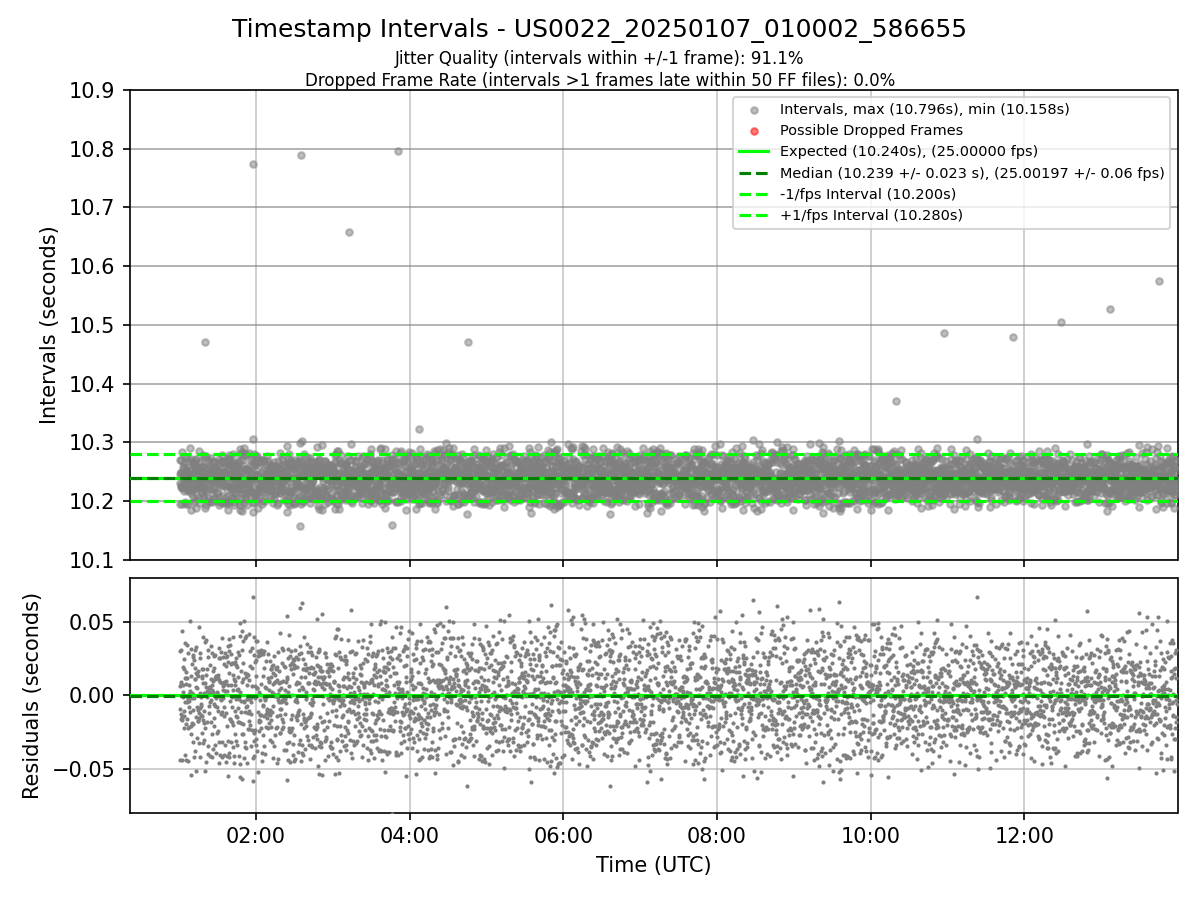The width and height of the screenshot is (1200, 900).
Task: Click the highest outlier point near 10.8 seconds
Action: (x=398, y=151)
